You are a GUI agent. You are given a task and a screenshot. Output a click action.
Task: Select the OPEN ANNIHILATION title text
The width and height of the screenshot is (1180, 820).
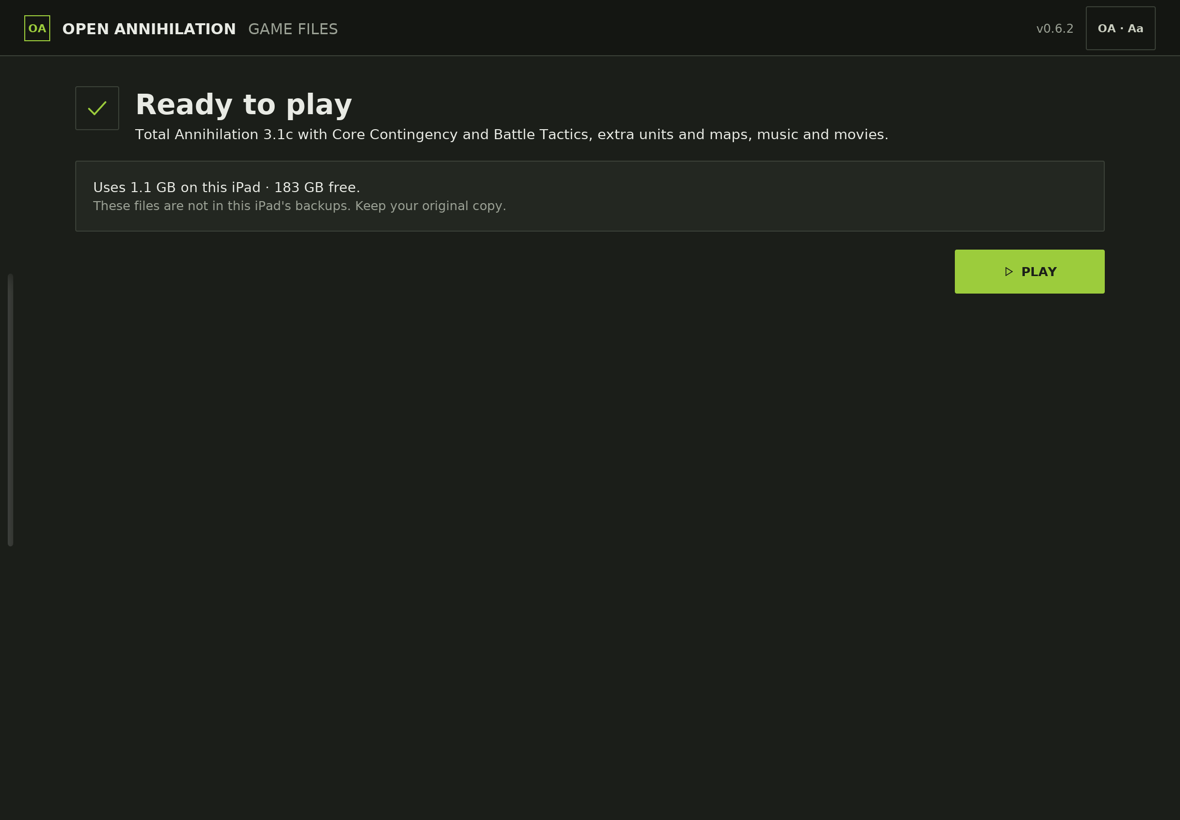click(x=149, y=29)
